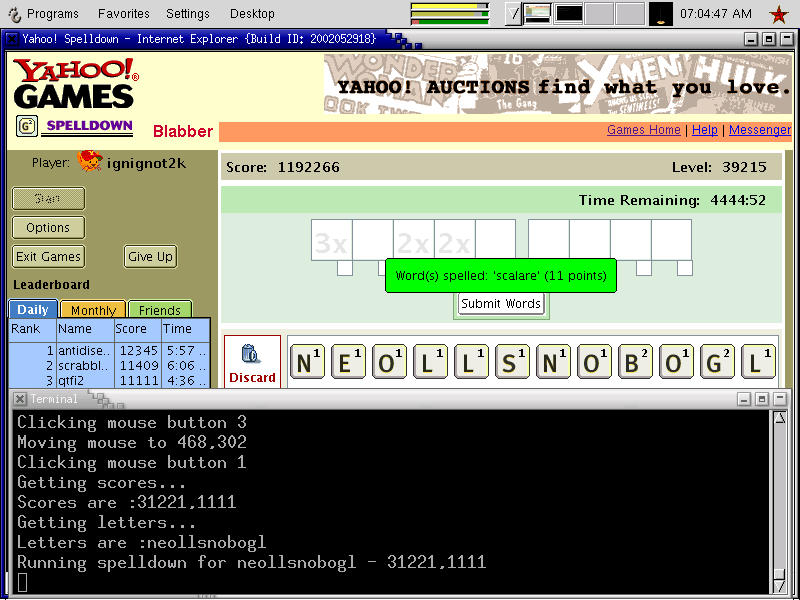Click the Yahoo! Games logo

coord(76,83)
